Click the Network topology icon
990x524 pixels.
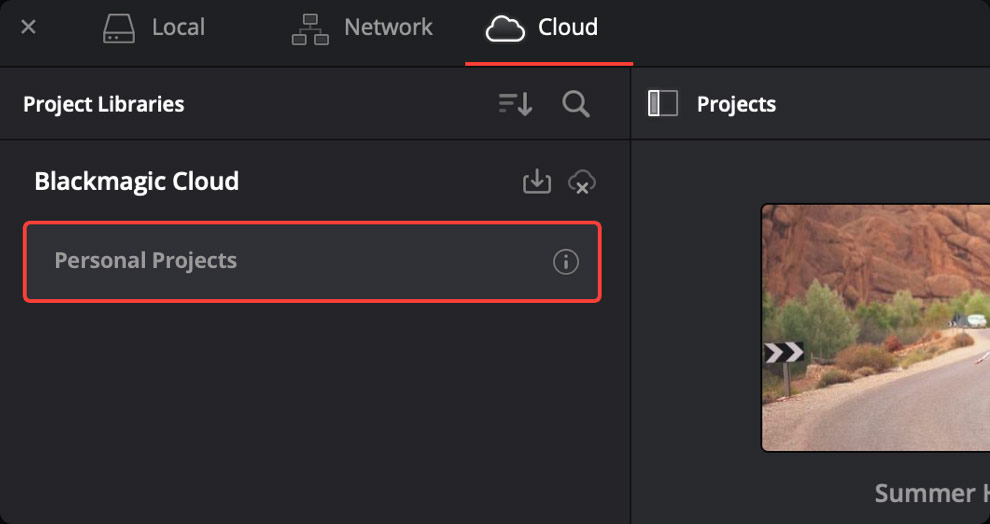[310, 29]
